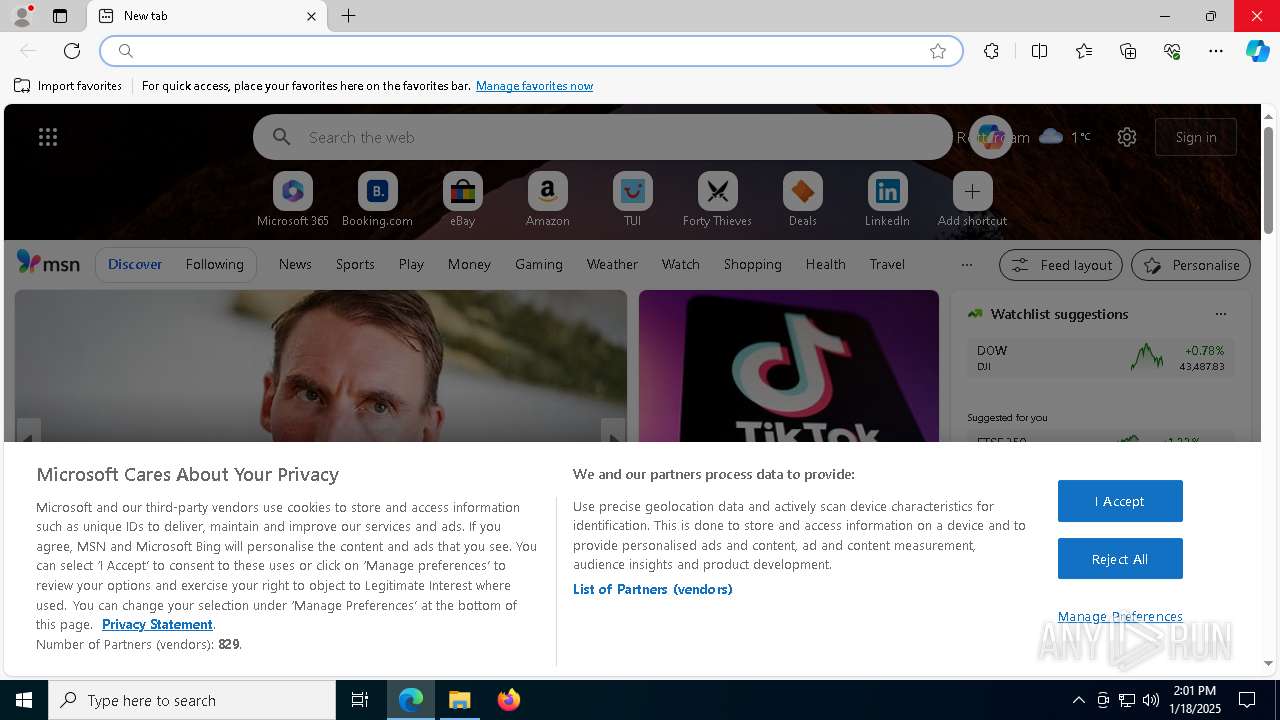
Task: Open Feed layout options
Action: point(1061,265)
